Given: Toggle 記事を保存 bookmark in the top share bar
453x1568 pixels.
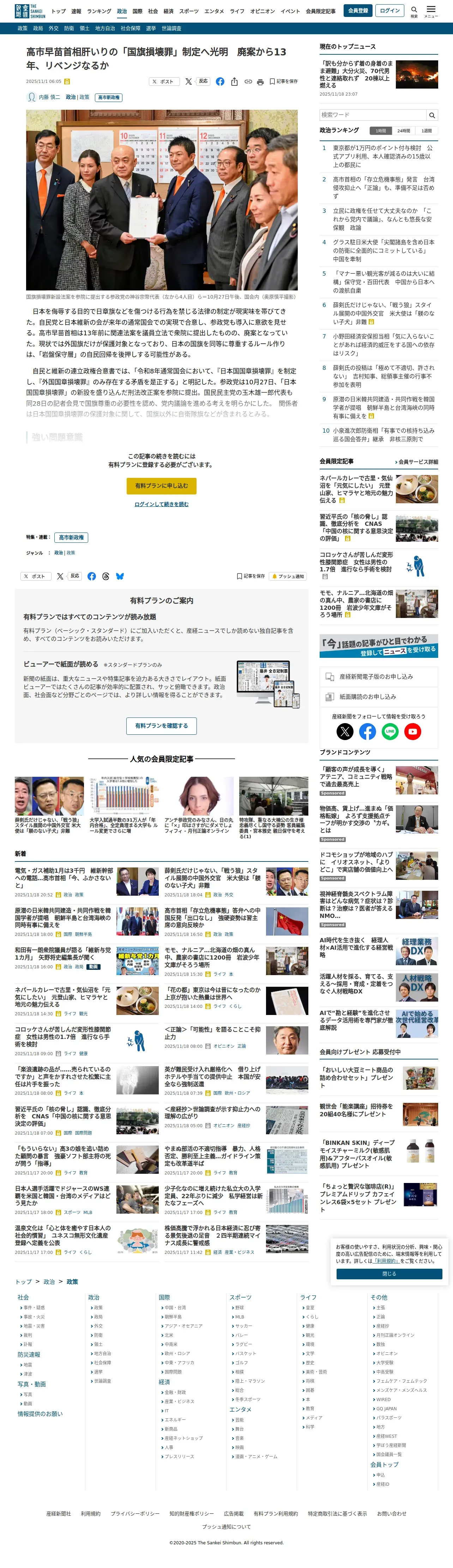Looking at the screenshot, I should tap(284, 82).
